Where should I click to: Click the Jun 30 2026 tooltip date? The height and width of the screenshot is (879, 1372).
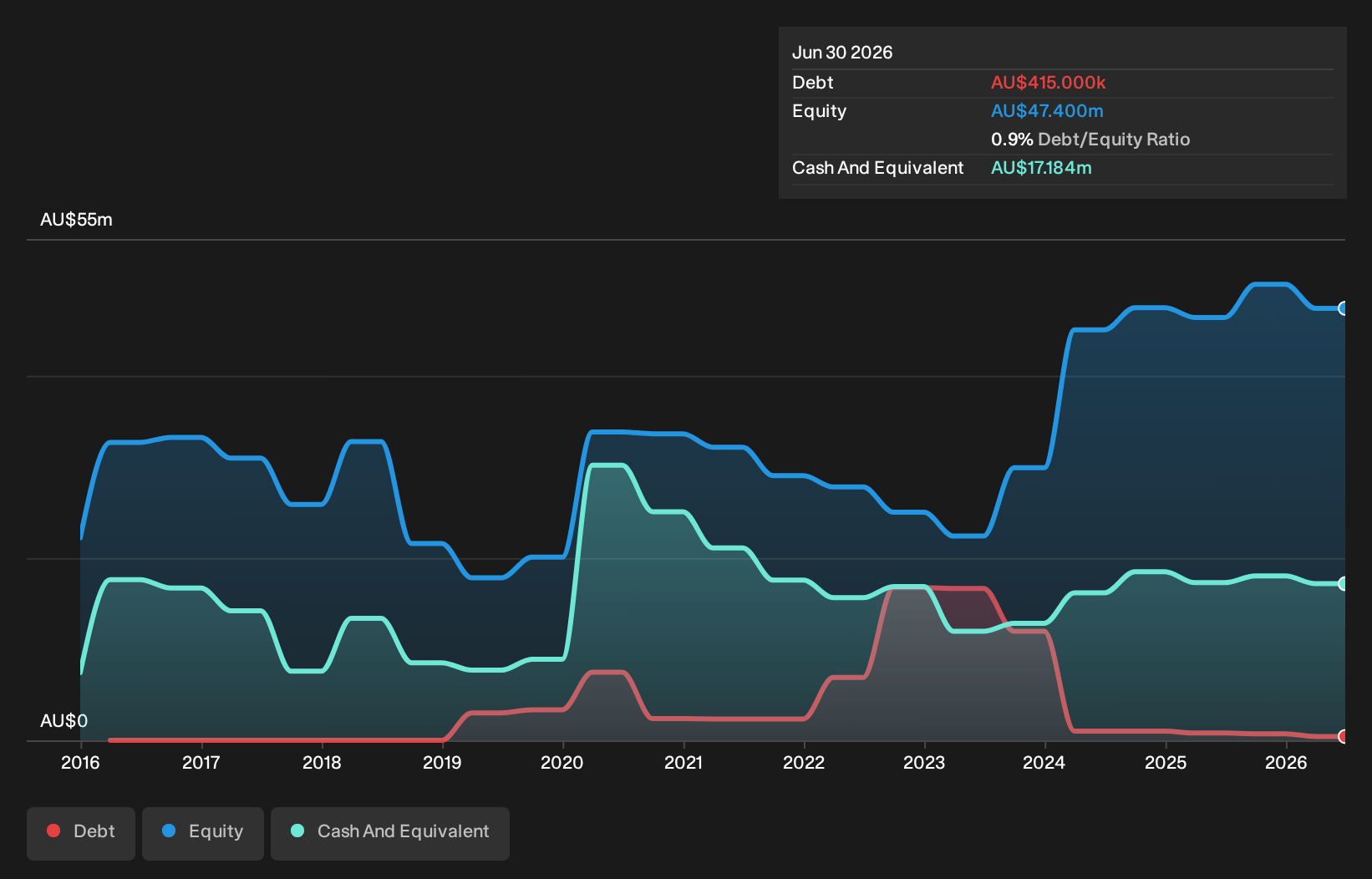pos(842,53)
